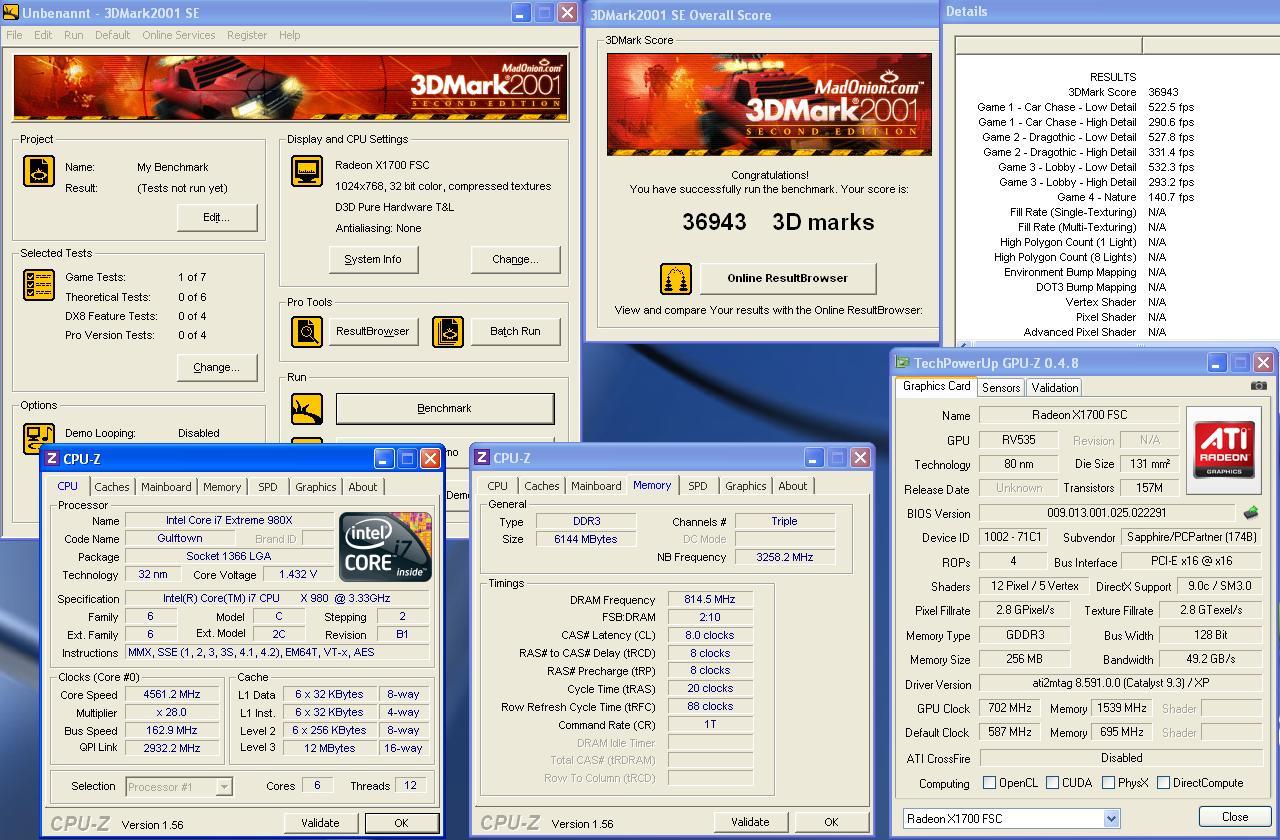Viewport: 1280px width, 840px height.
Task: Open the Processor #1 selection dropdown
Action: 224,787
